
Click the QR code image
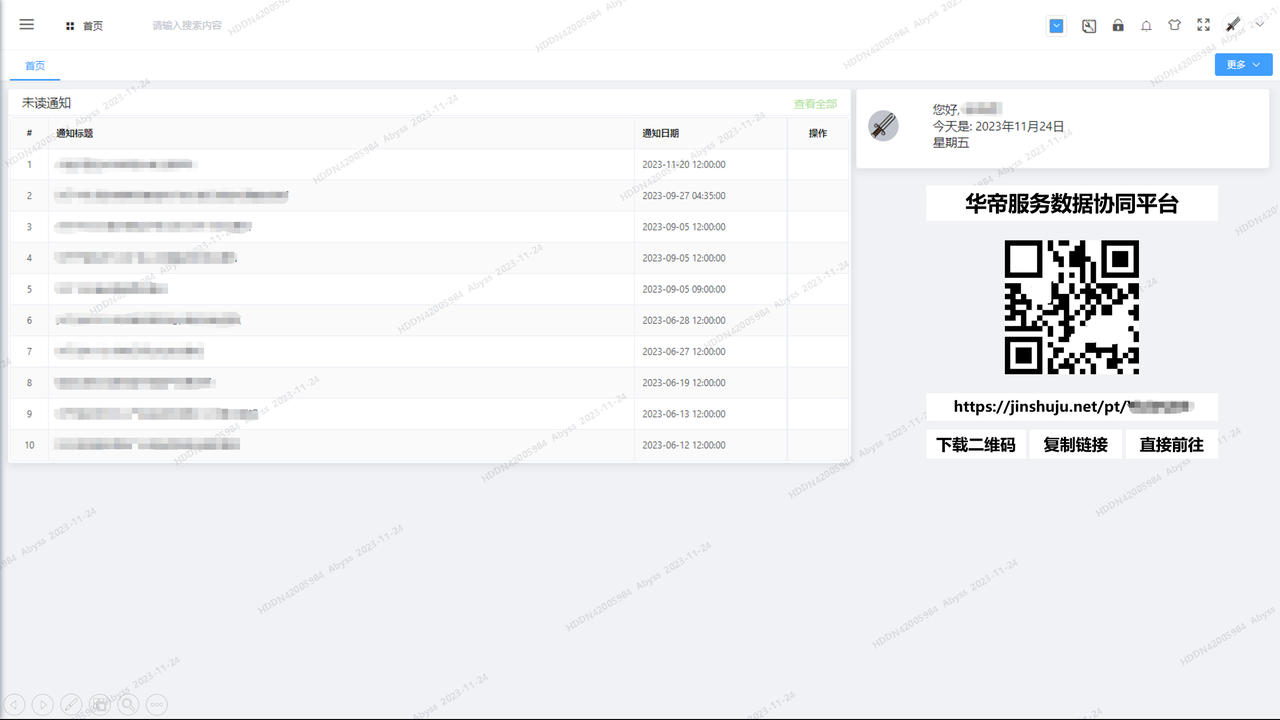click(1072, 307)
